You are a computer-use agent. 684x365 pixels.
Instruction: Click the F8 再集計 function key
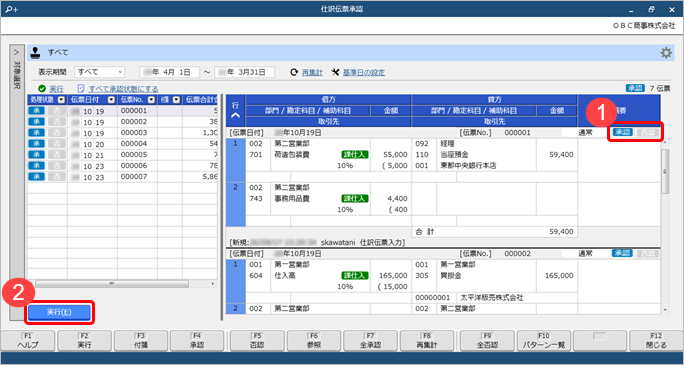427,341
